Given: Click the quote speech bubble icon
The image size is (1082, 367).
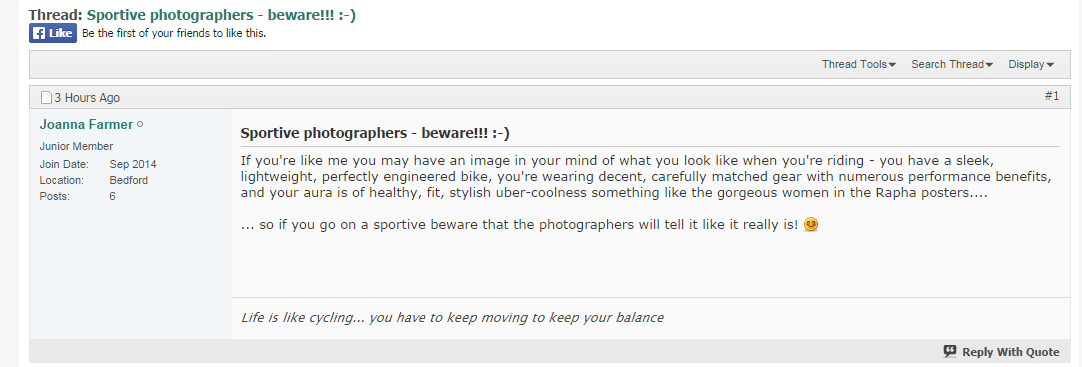Looking at the screenshot, I should click(950, 351).
